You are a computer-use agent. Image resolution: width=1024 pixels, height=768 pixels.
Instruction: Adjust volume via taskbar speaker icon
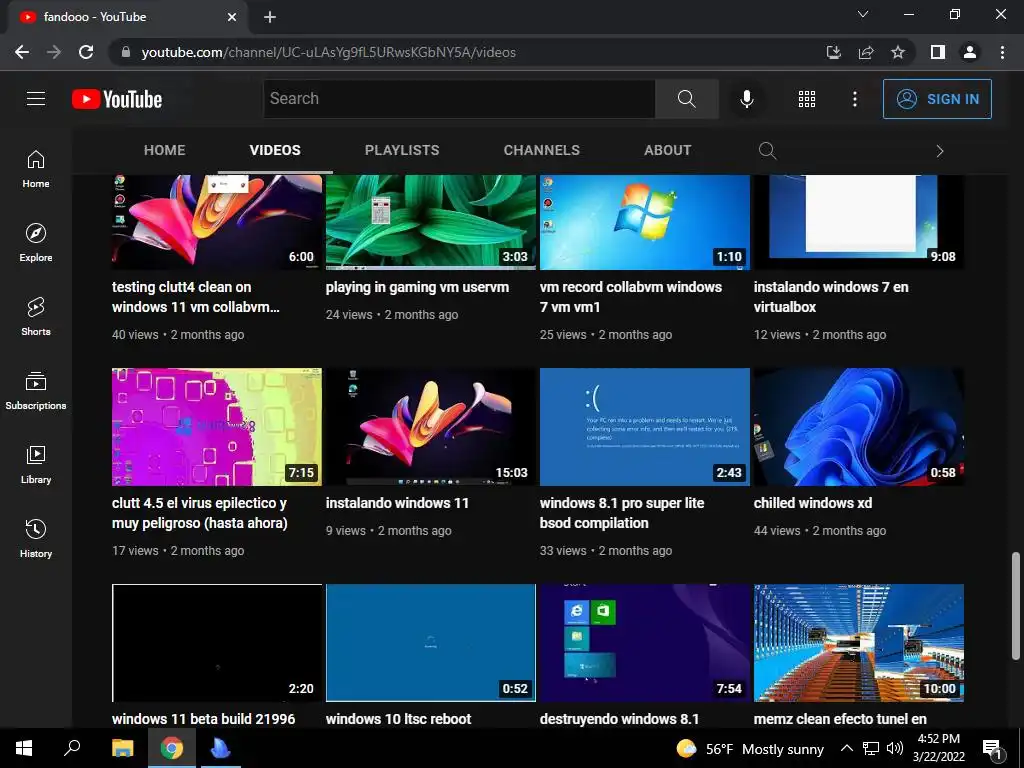point(895,748)
